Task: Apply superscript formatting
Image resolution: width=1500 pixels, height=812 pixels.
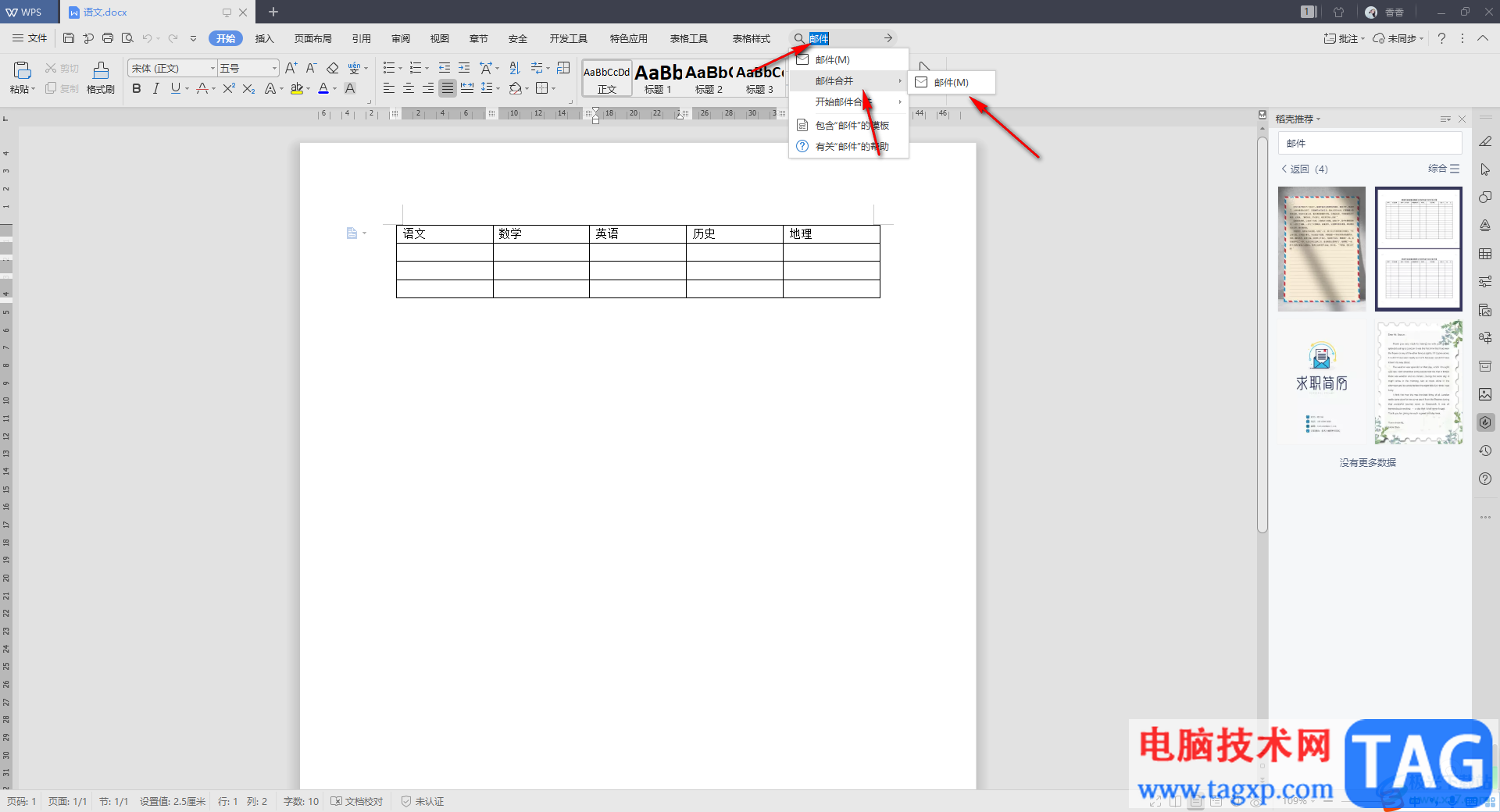Action: pyautogui.click(x=229, y=89)
